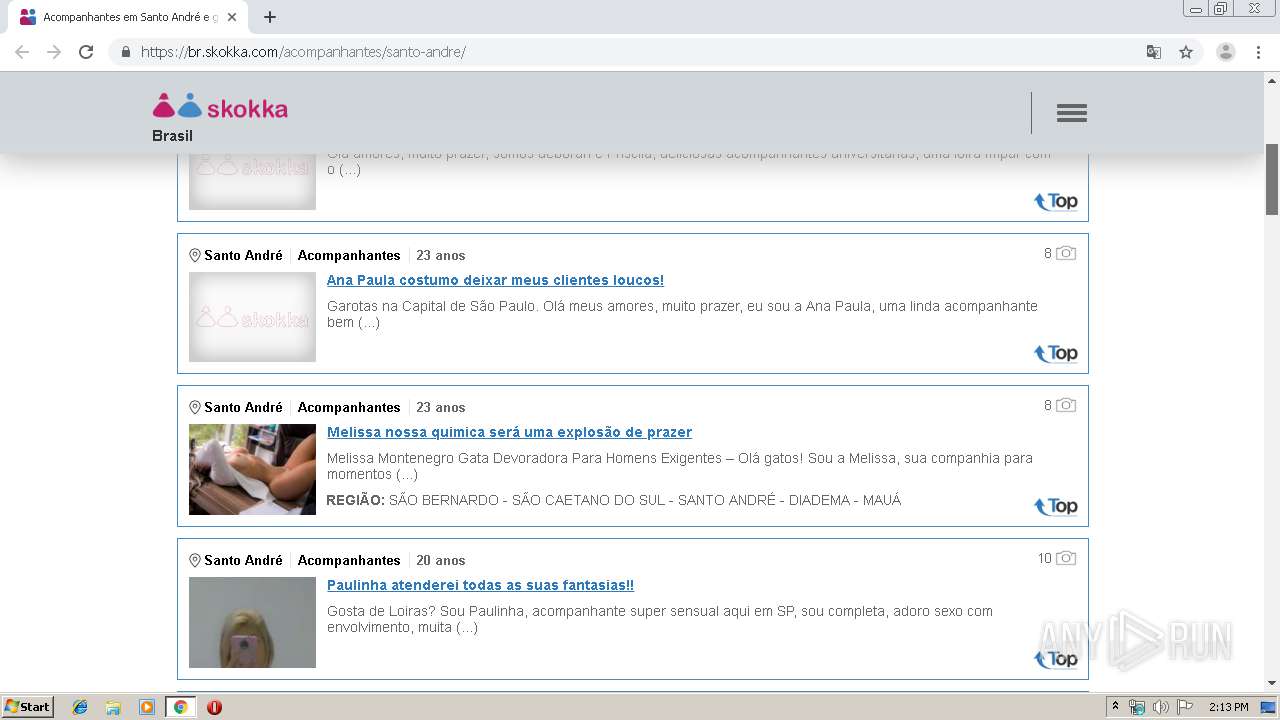This screenshot has width=1280, height=720.
Task: Click camera photo count in Ana Paula listing
Action: [x=1060, y=253]
